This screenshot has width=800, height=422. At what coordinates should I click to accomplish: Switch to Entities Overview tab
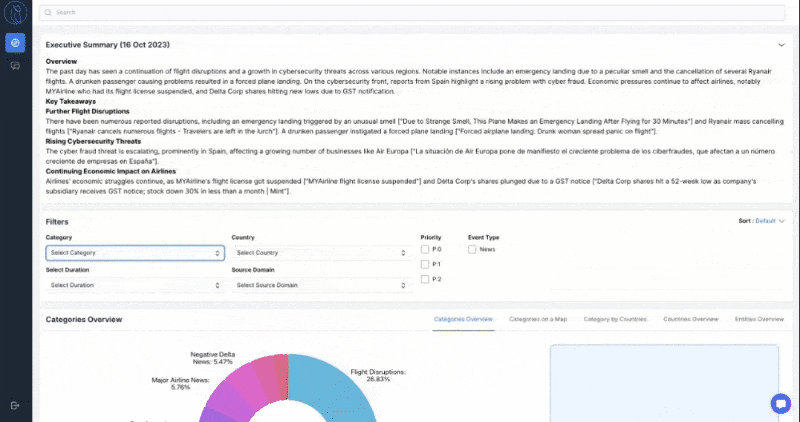[x=759, y=319]
